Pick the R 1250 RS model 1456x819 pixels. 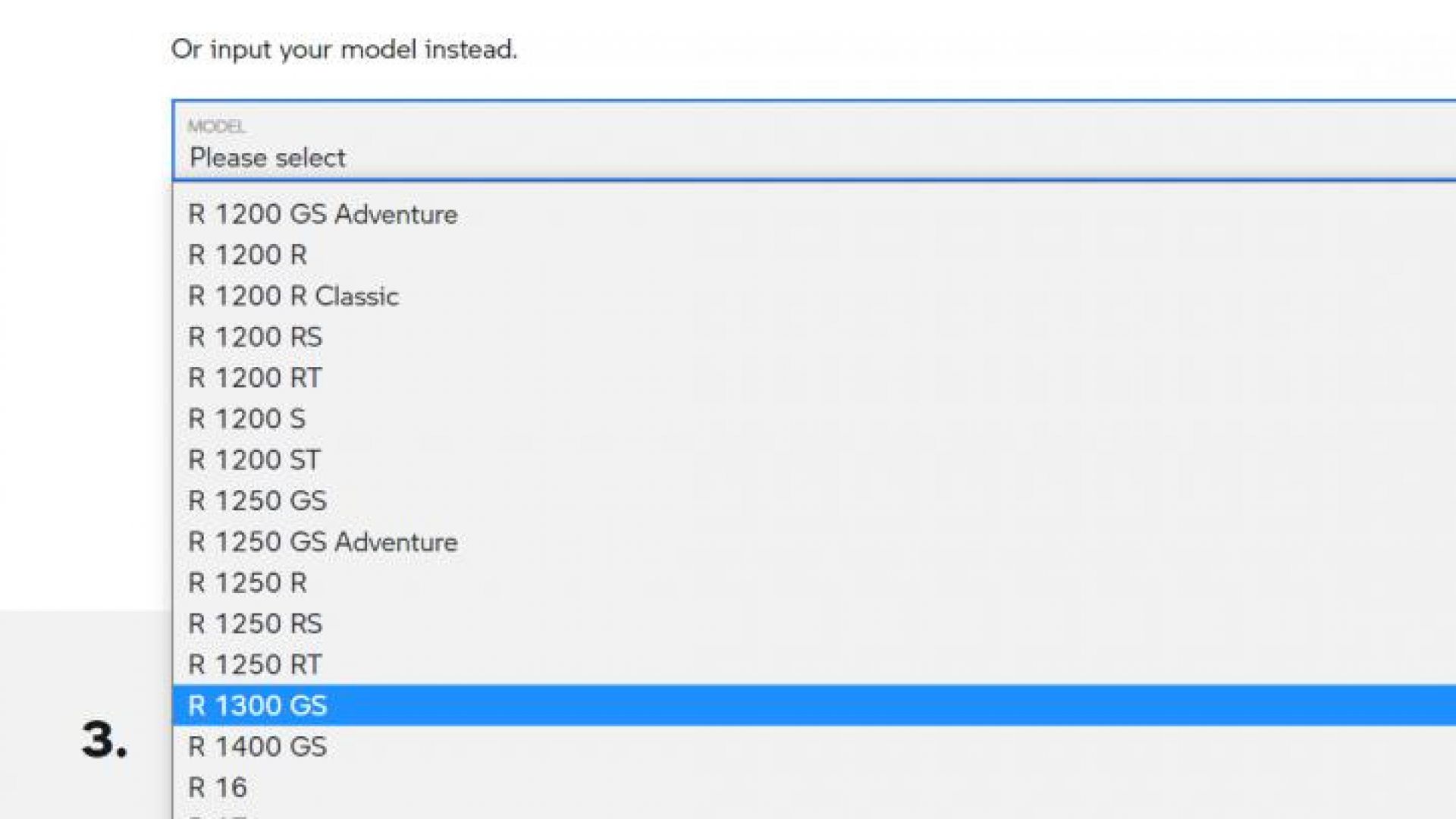(255, 624)
